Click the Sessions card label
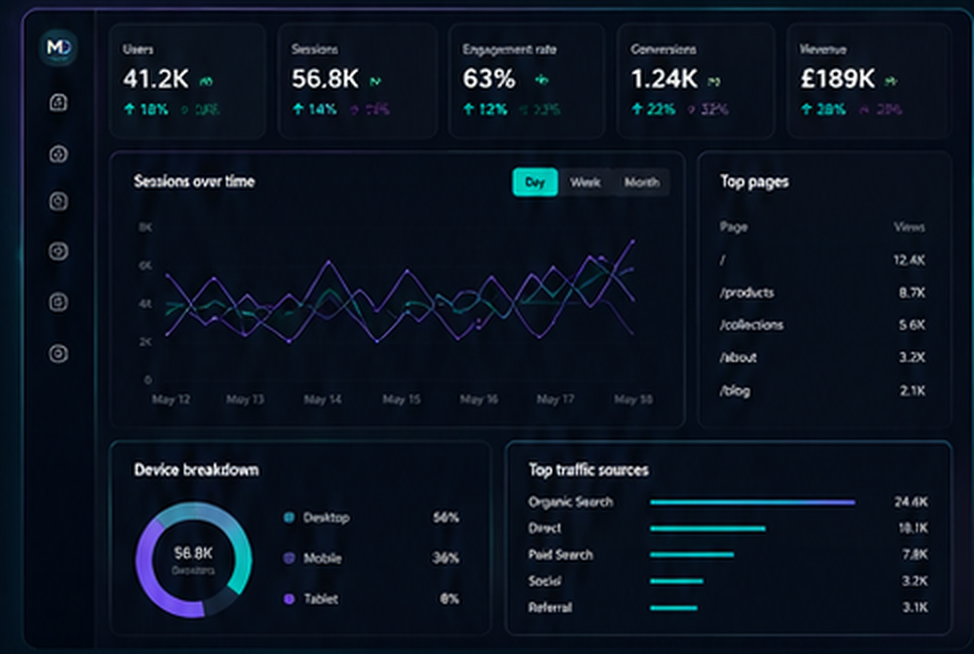The width and height of the screenshot is (974, 654). pos(315,49)
